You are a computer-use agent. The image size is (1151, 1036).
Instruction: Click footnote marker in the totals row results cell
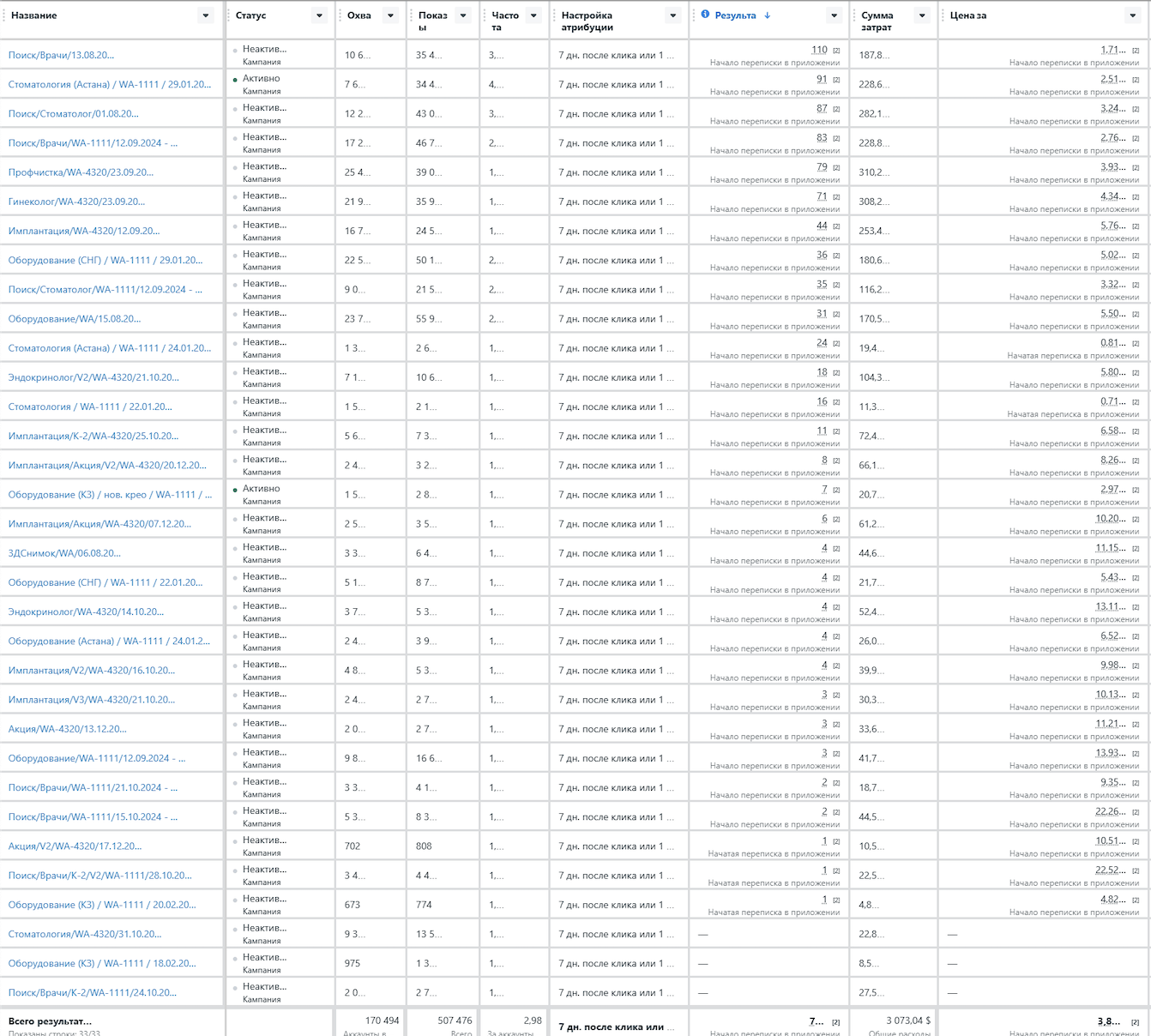coord(836,1022)
